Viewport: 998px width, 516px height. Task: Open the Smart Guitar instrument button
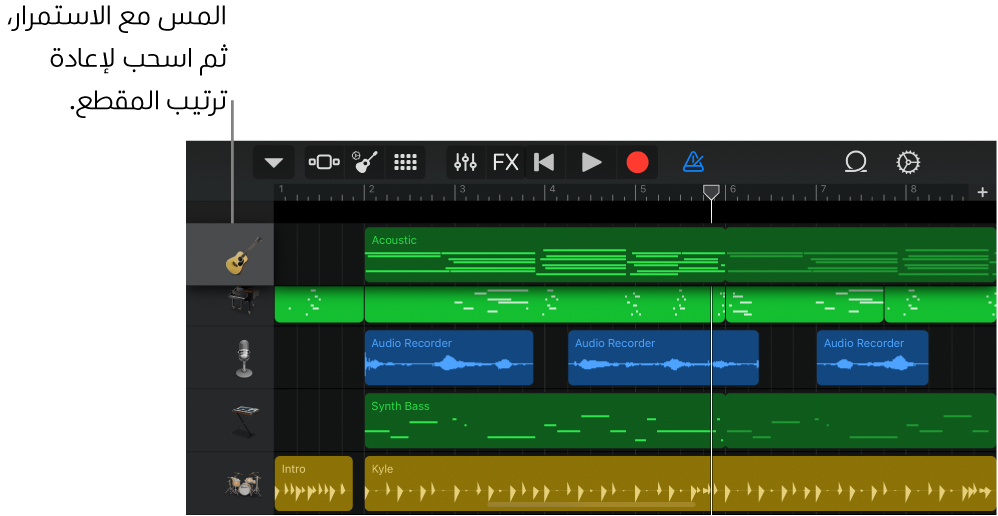tap(365, 163)
